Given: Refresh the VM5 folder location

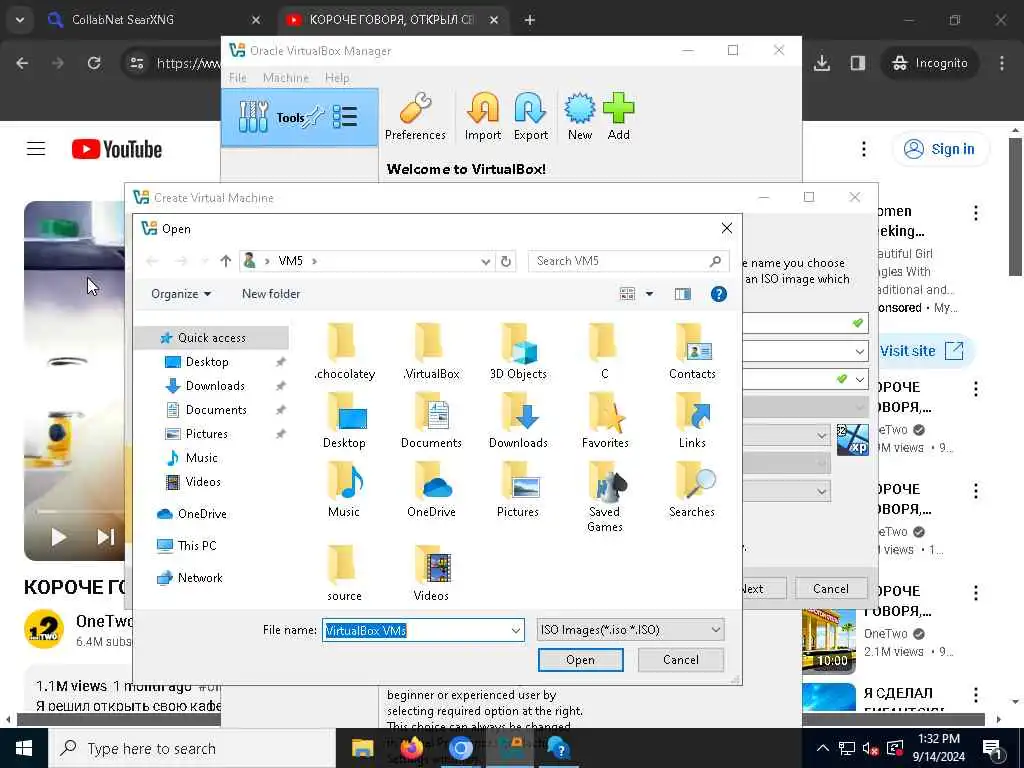Looking at the screenshot, I should [505, 261].
